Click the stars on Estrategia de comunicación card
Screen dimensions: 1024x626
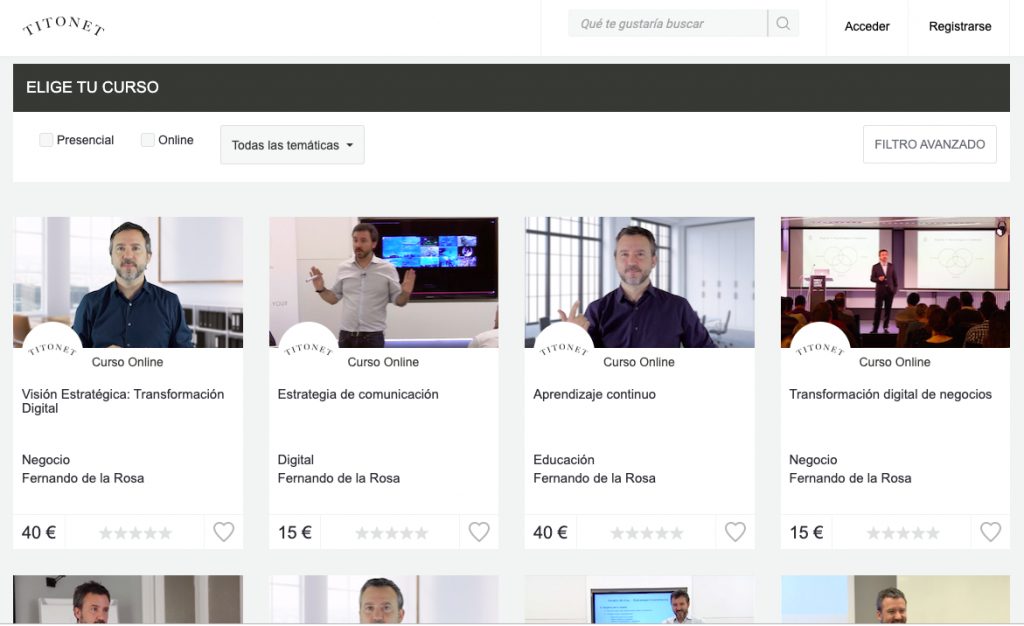pos(391,533)
